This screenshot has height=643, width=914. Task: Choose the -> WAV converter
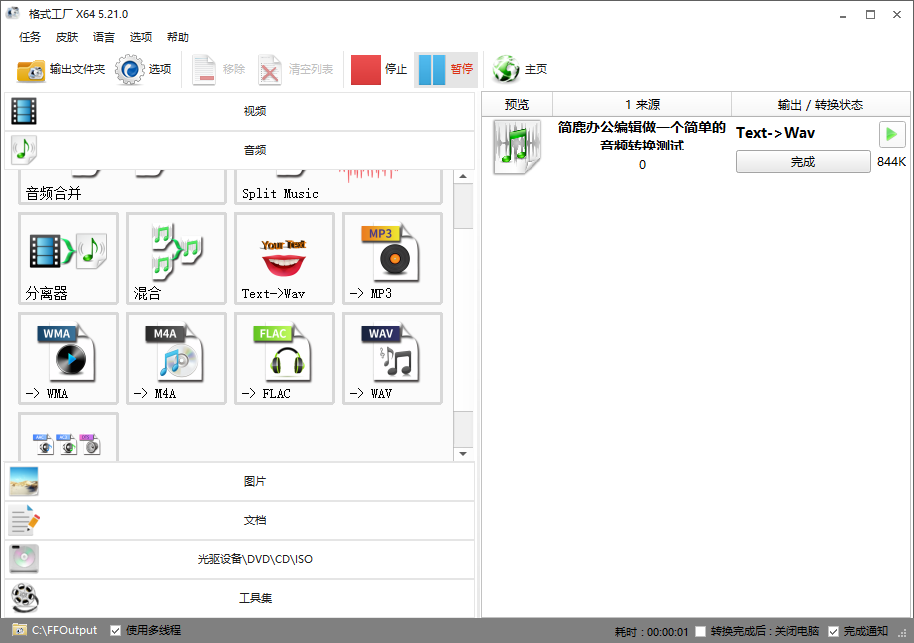click(392, 359)
